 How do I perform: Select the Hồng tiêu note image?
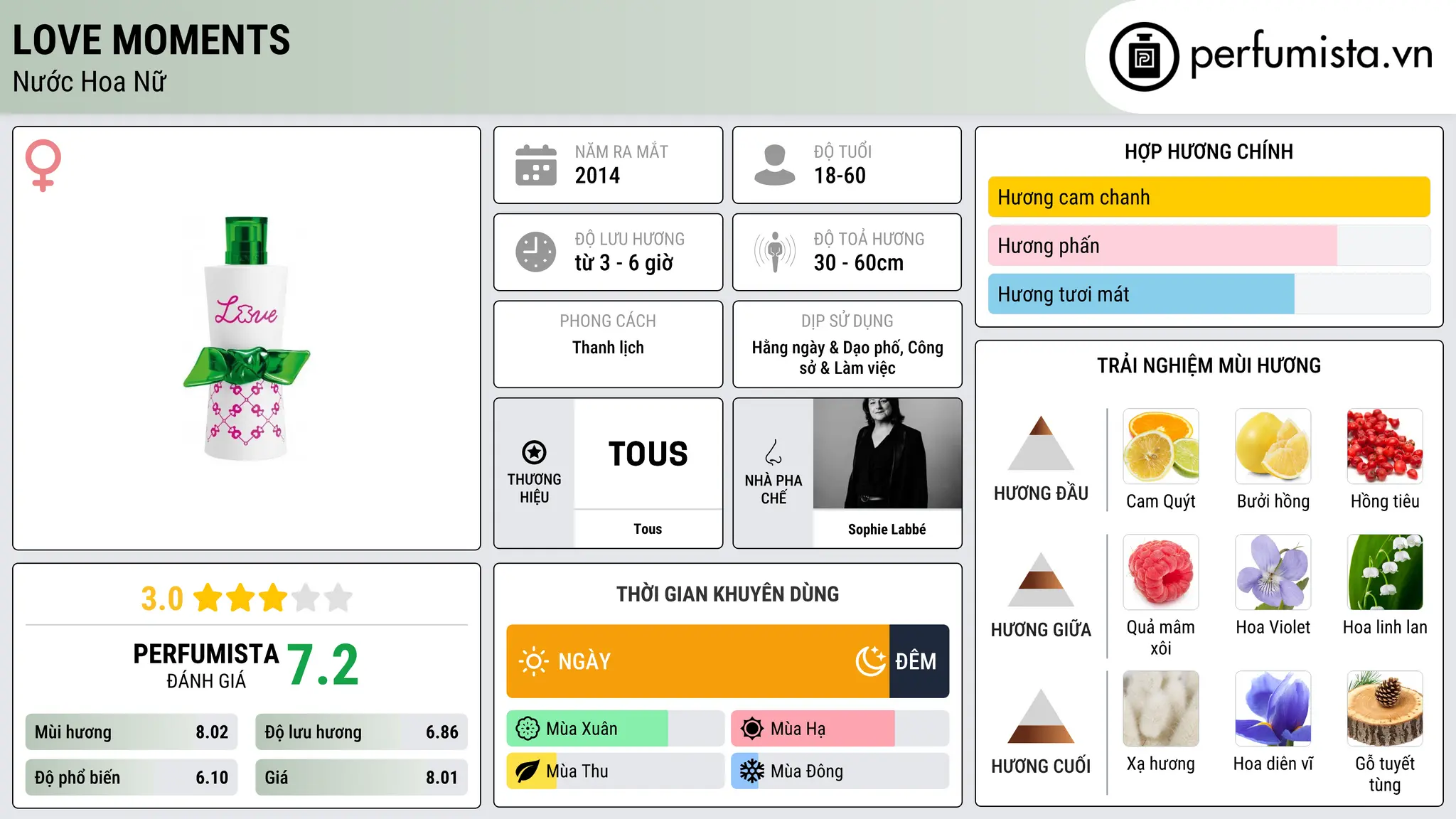1385,446
